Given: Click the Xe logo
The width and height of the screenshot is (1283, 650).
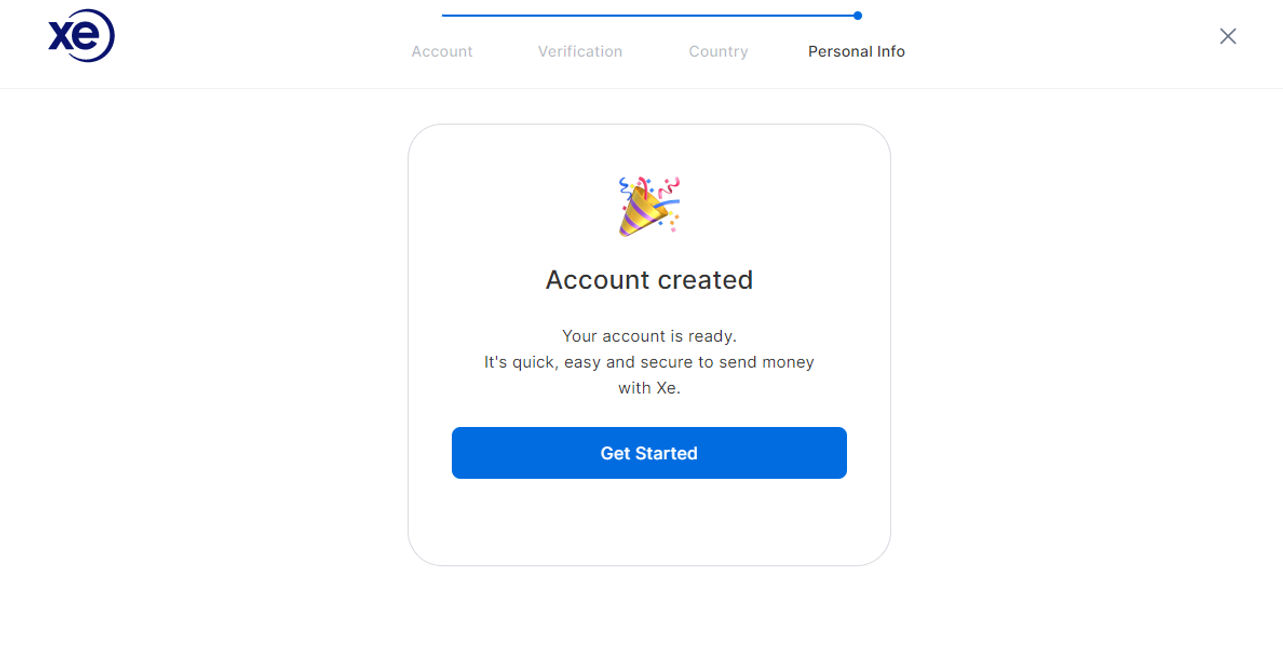Looking at the screenshot, I should point(81,37).
